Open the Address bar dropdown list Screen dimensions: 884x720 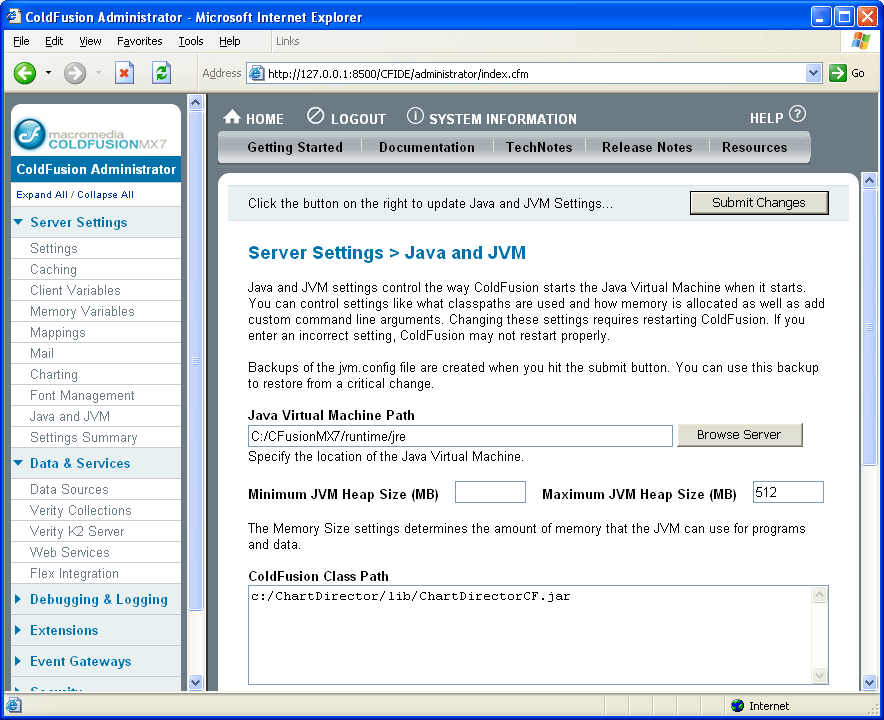point(813,73)
